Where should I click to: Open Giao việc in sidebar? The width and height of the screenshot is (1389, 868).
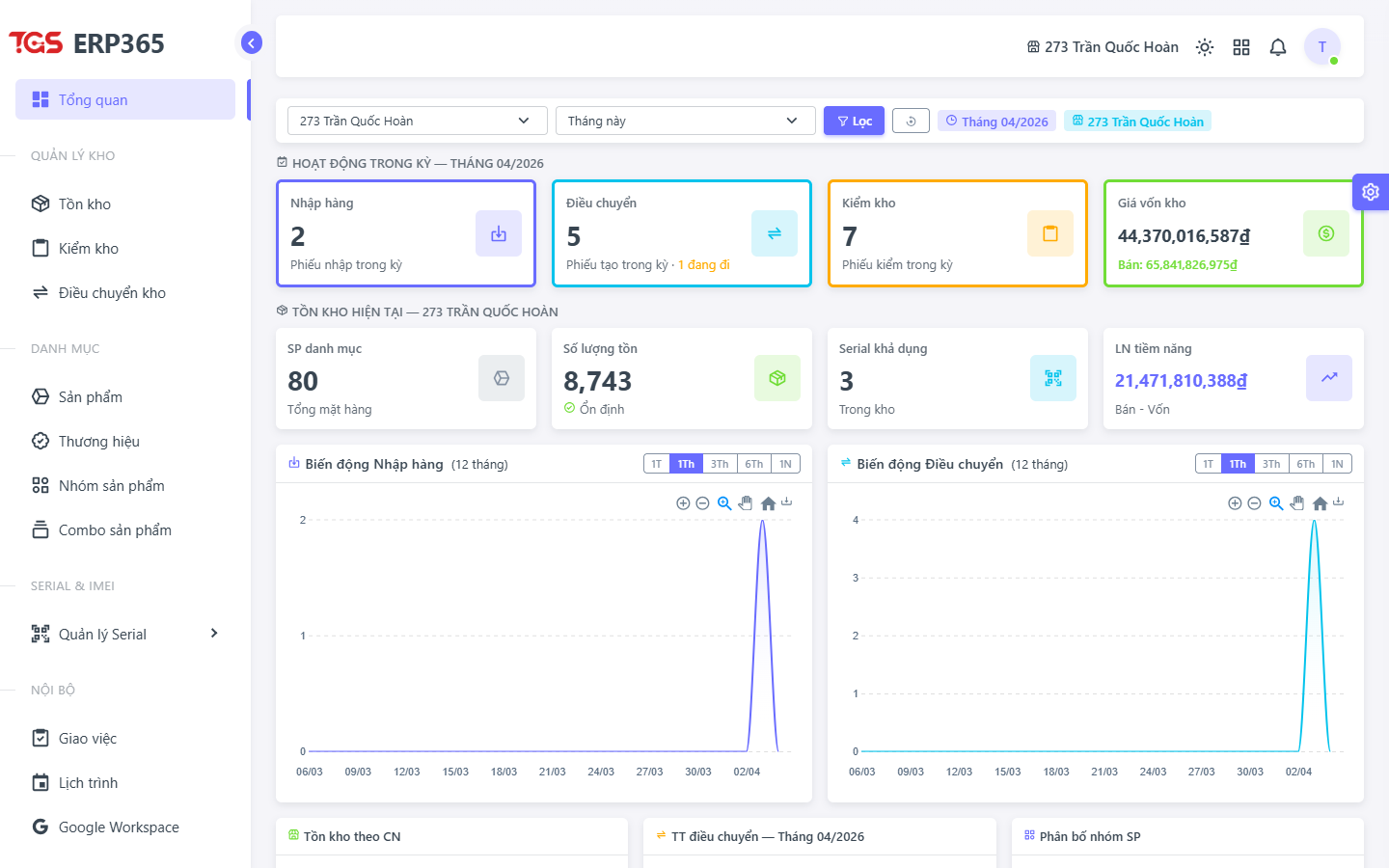[x=125, y=738]
